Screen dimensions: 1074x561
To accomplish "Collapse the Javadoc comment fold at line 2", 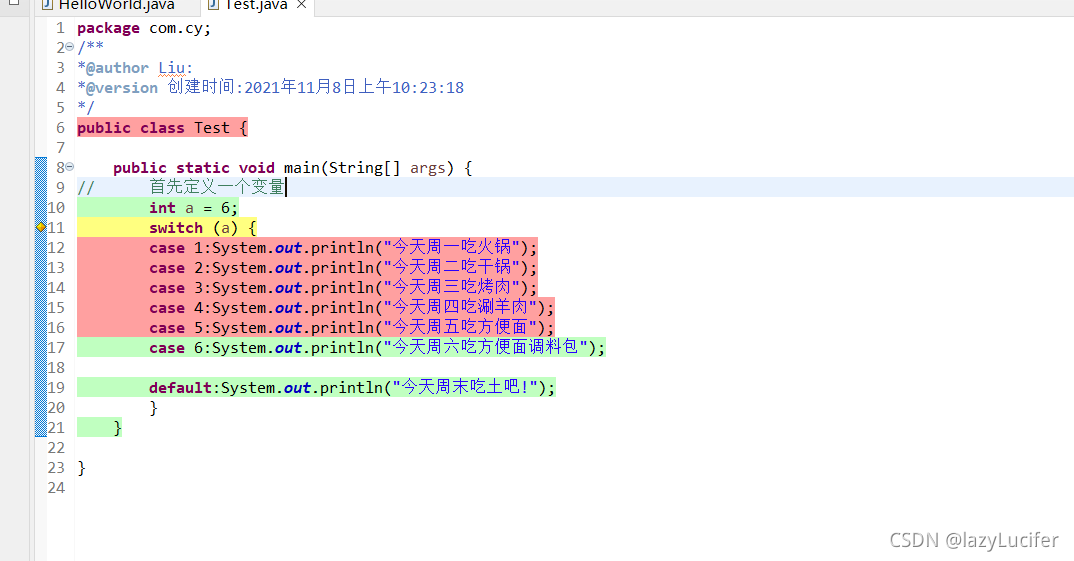I will 69,47.
